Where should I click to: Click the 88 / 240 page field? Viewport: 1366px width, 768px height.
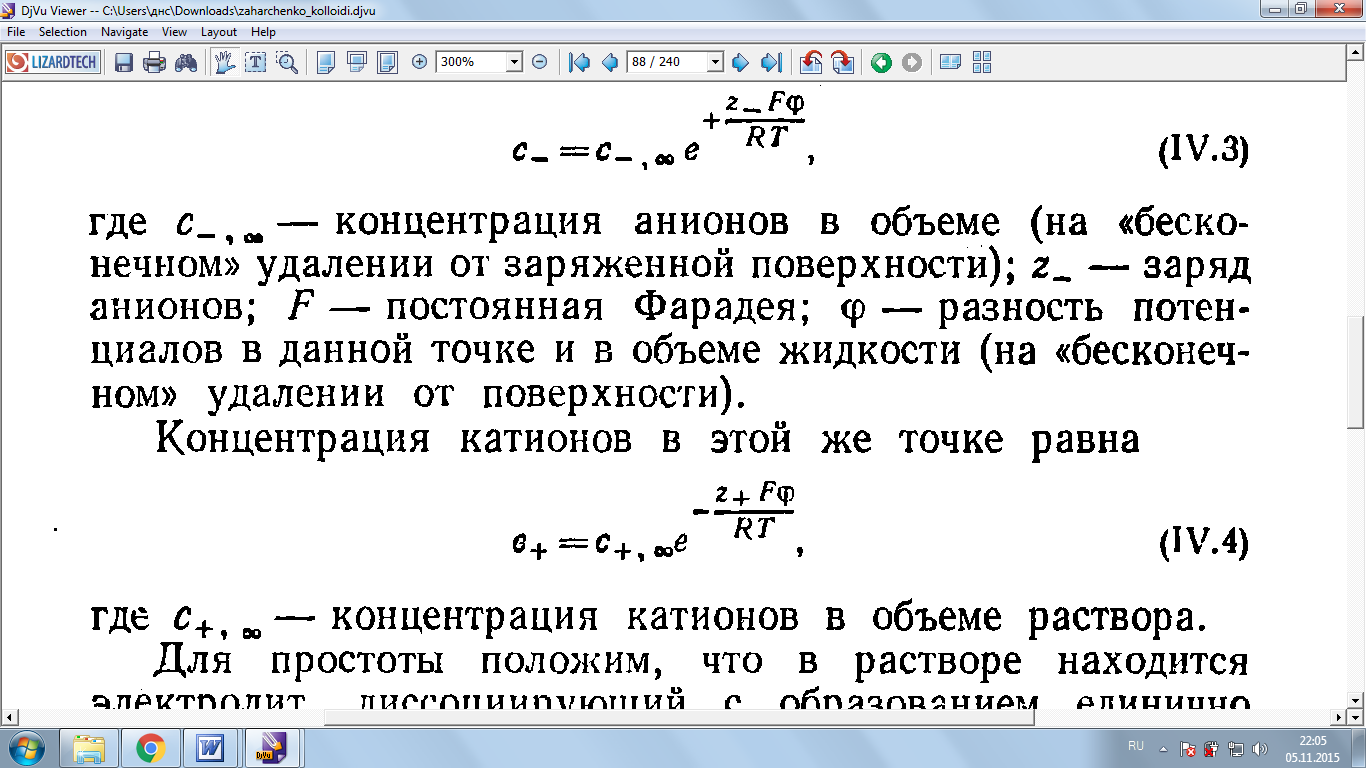667,62
